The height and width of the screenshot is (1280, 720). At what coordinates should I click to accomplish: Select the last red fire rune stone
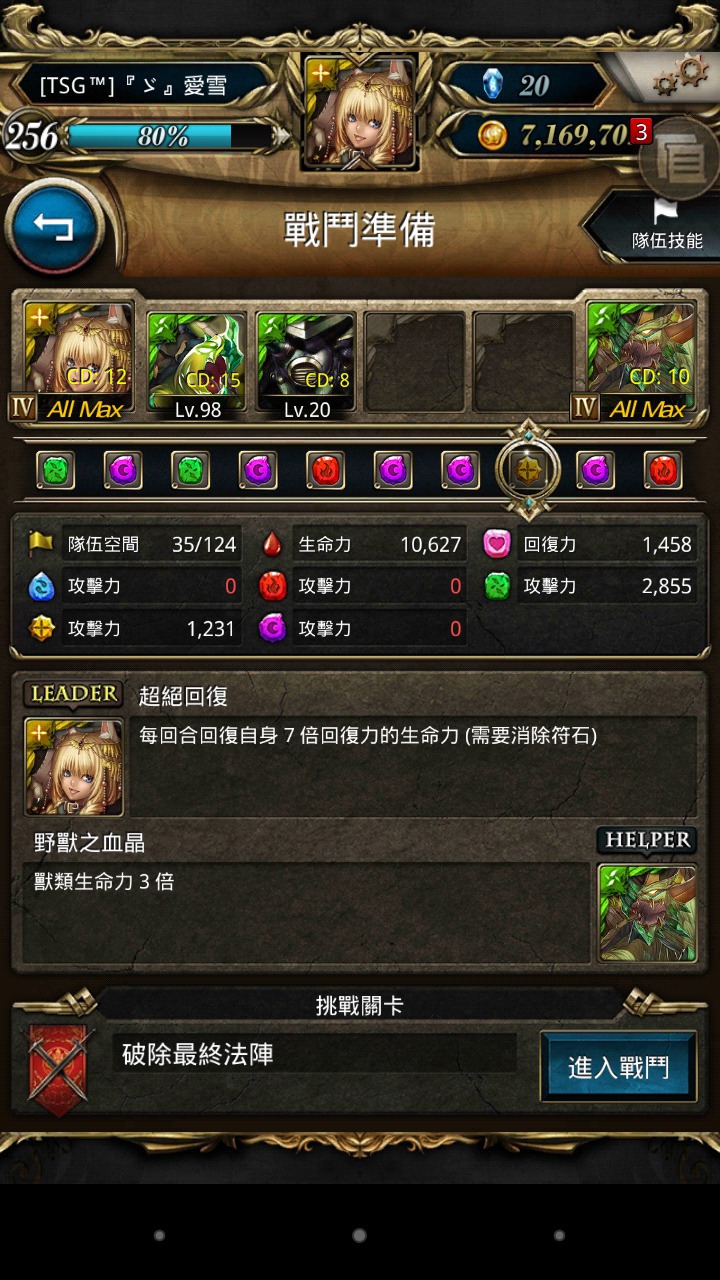(663, 470)
